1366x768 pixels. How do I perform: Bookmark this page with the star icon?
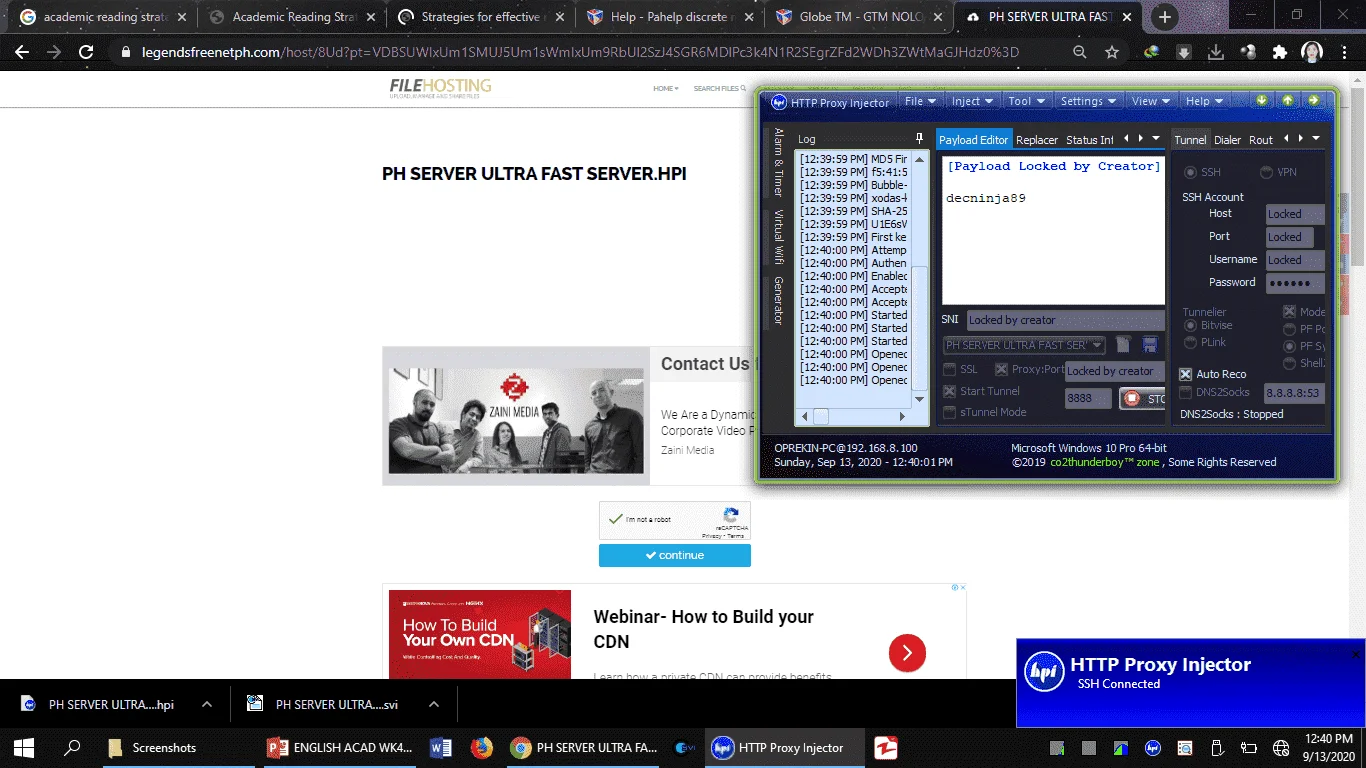tap(1111, 52)
